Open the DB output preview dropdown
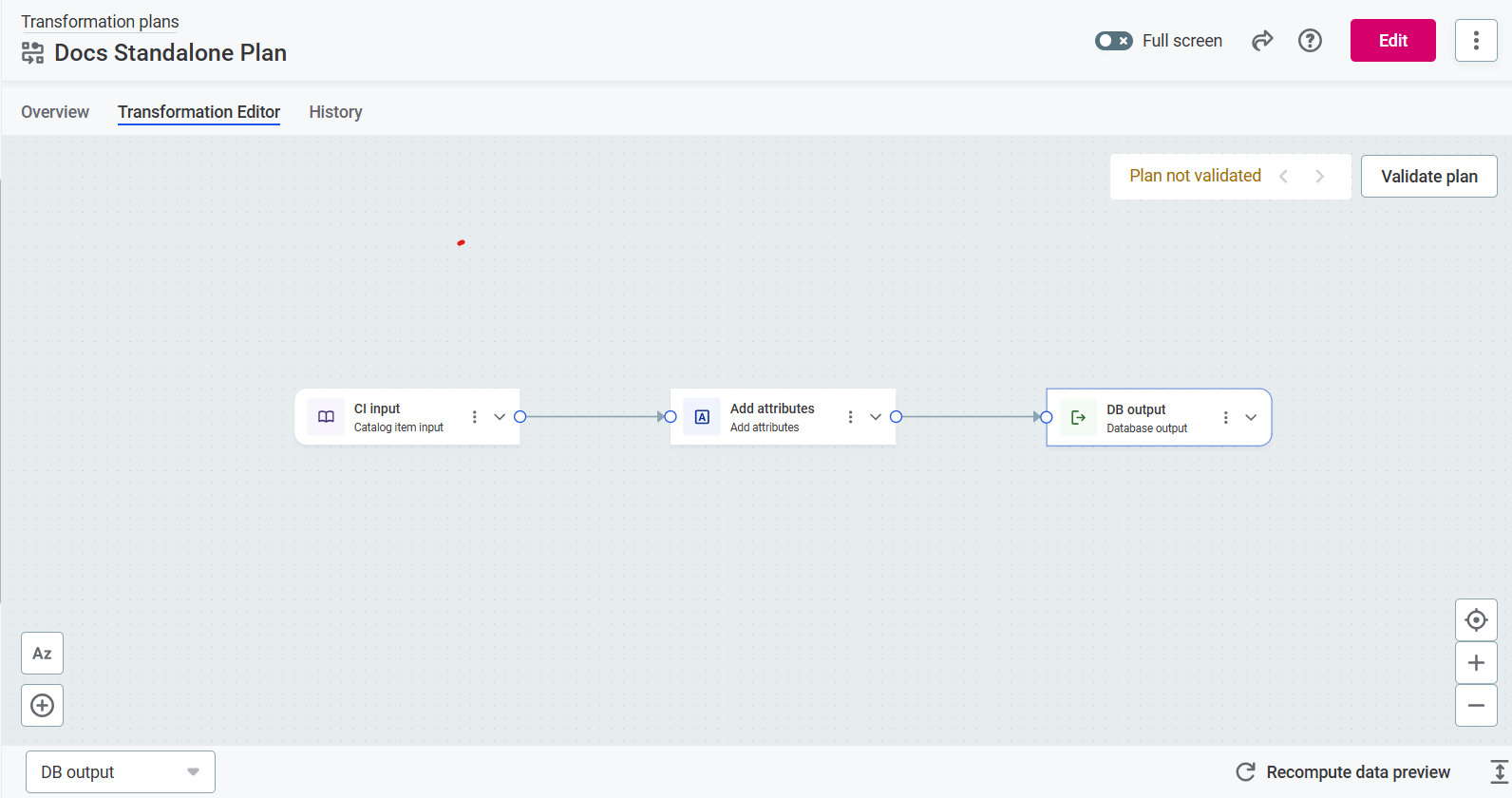 click(121, 772)
